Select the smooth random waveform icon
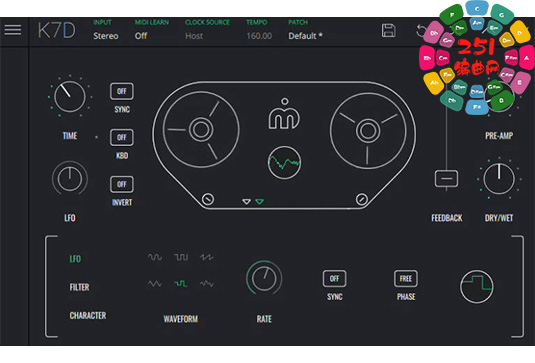The image size is (535, 363). (206, 284)
